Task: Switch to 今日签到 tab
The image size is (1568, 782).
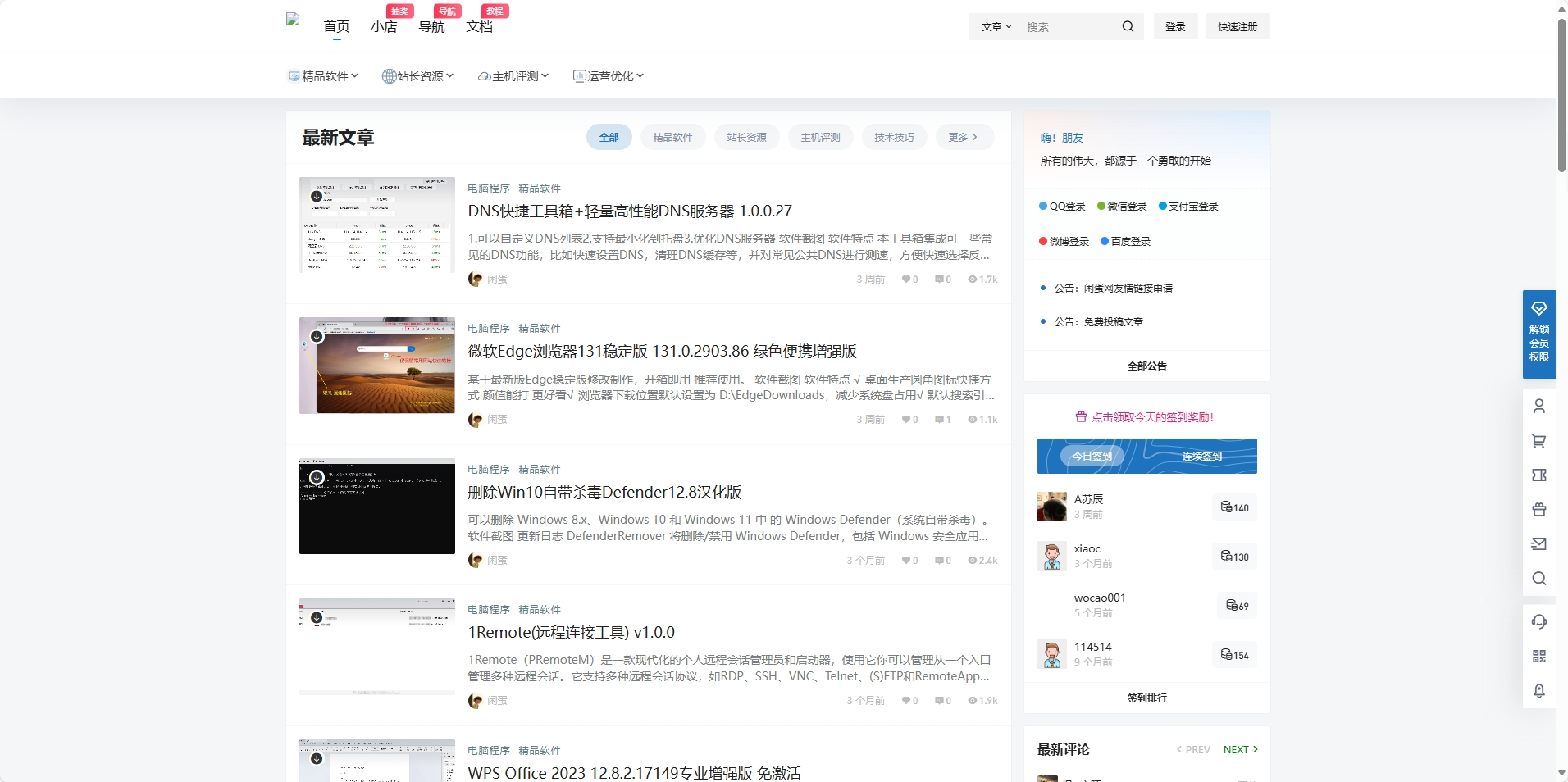Action: [x=1092, y=457]
